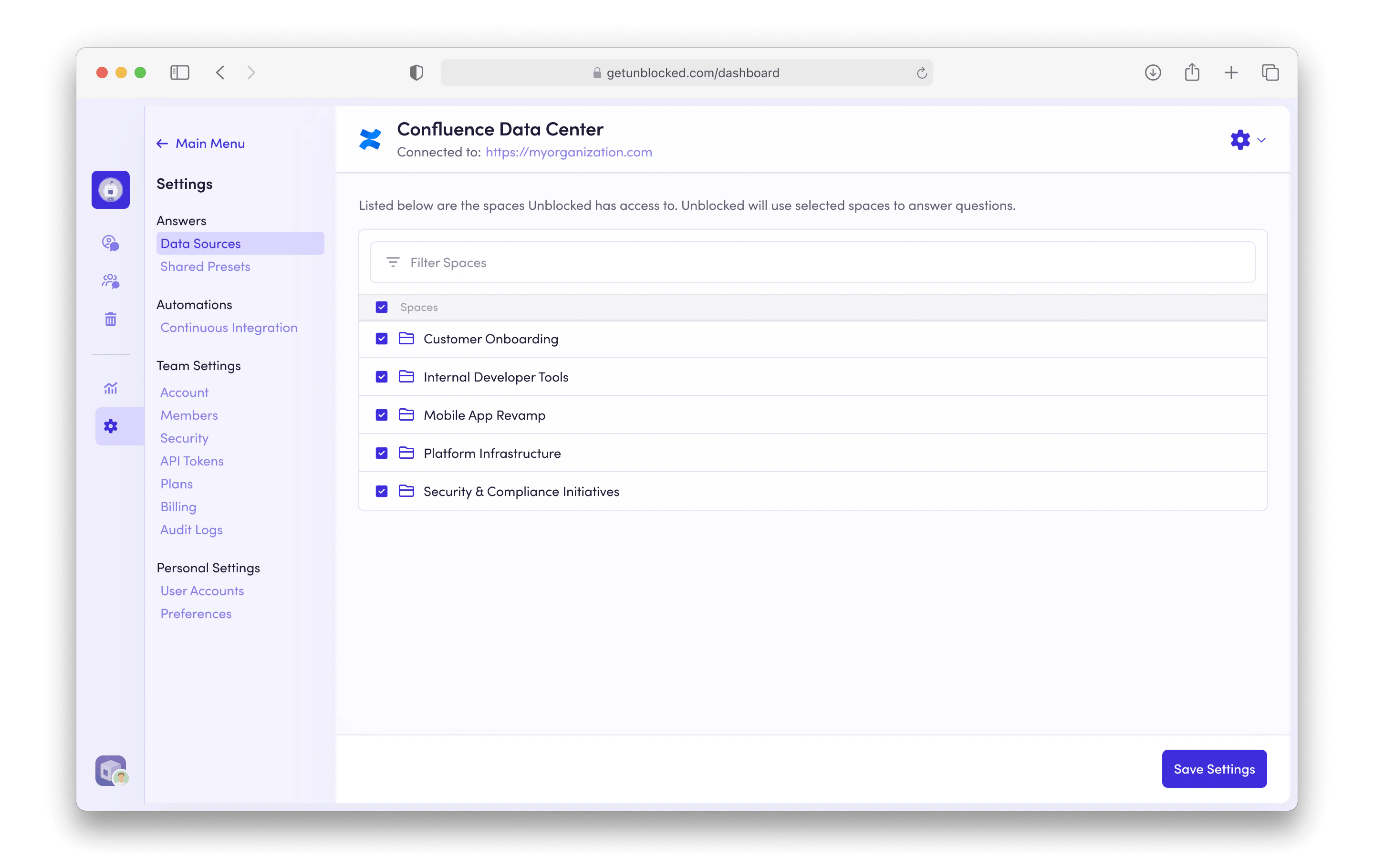
Task: Click the Confluence logo icon
Action: 370,139
